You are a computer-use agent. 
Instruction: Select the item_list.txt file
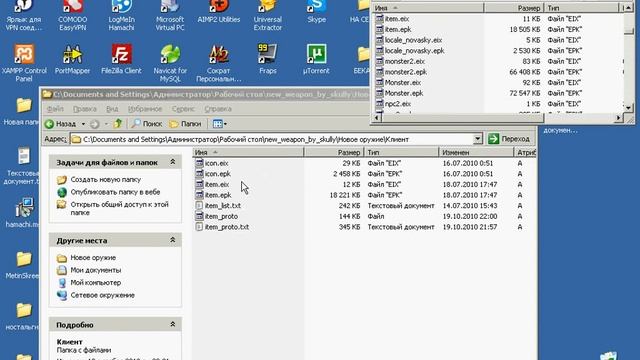[222, 206]
